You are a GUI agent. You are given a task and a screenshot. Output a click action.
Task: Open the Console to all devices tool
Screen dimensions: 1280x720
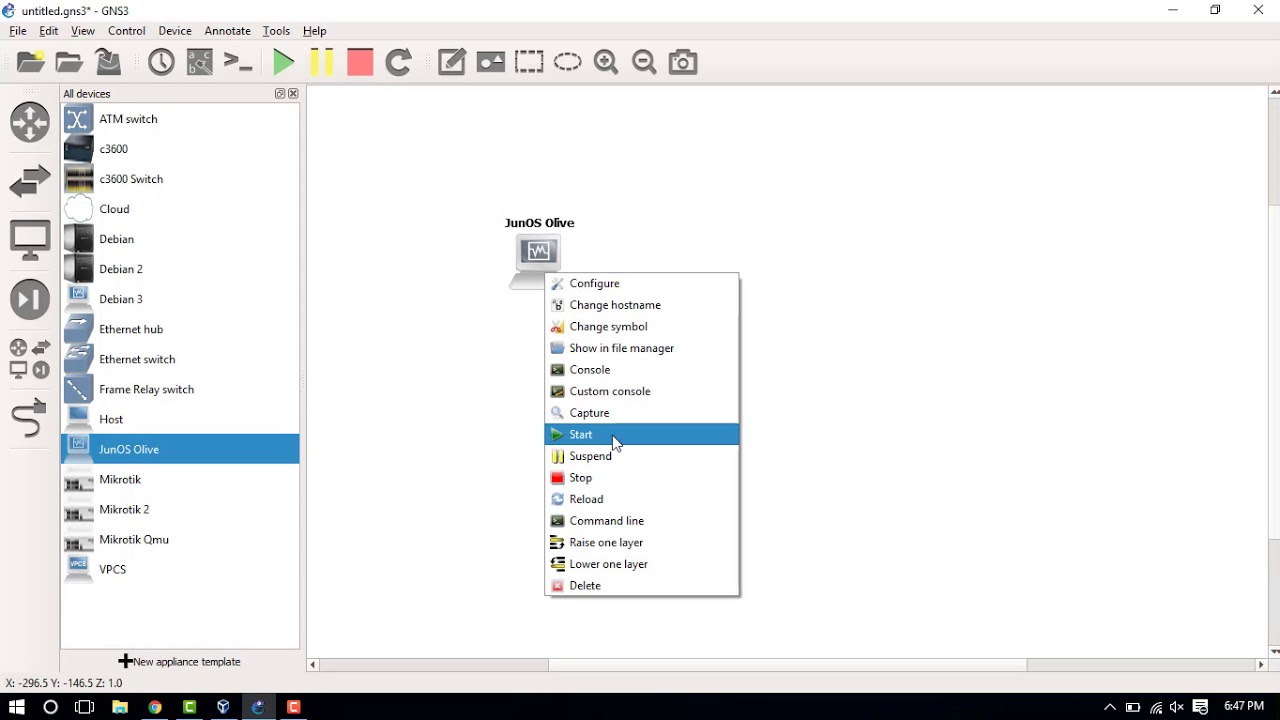pos(238,62)
